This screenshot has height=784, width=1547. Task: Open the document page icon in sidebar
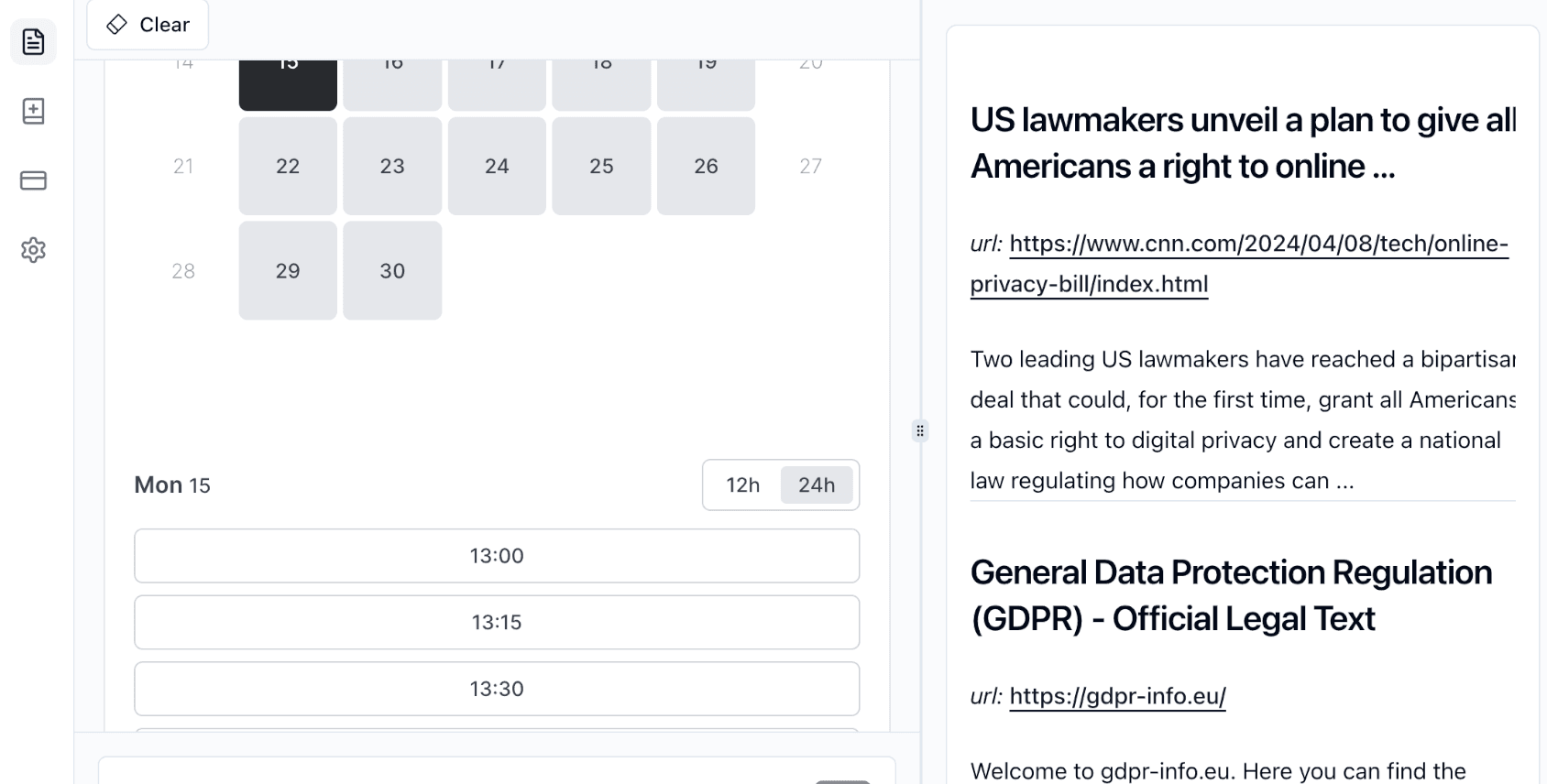[33, 42]
